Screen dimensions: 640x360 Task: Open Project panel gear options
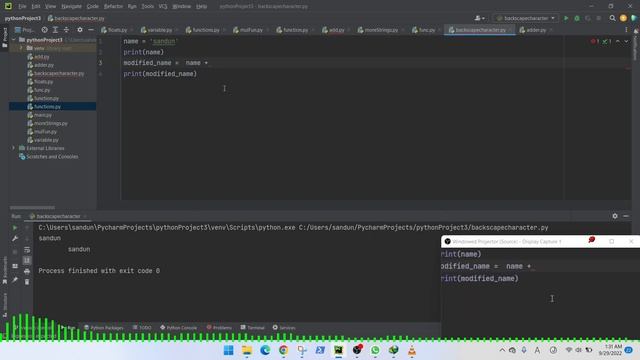[x=80, y=30]
